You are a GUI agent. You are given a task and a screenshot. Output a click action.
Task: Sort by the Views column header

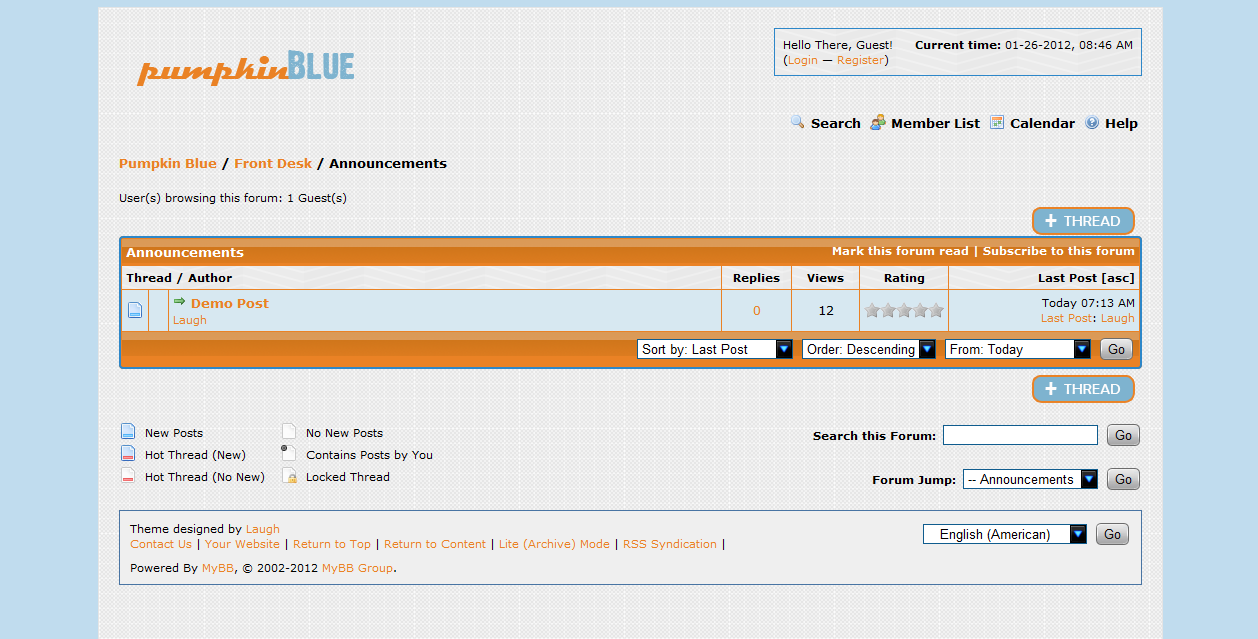[825, 278]
